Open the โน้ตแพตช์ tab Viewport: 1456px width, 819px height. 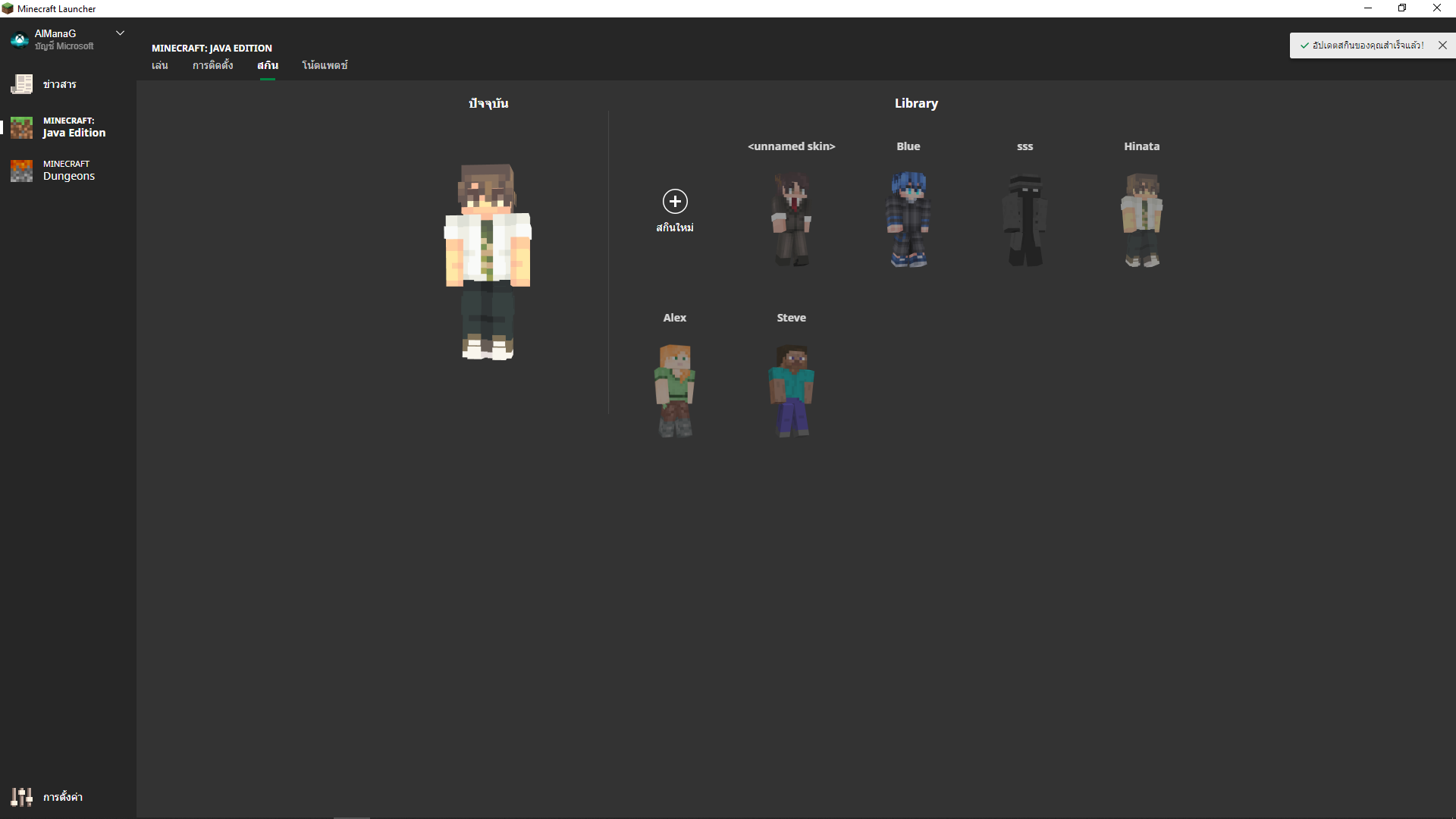[x=325, y=65]
